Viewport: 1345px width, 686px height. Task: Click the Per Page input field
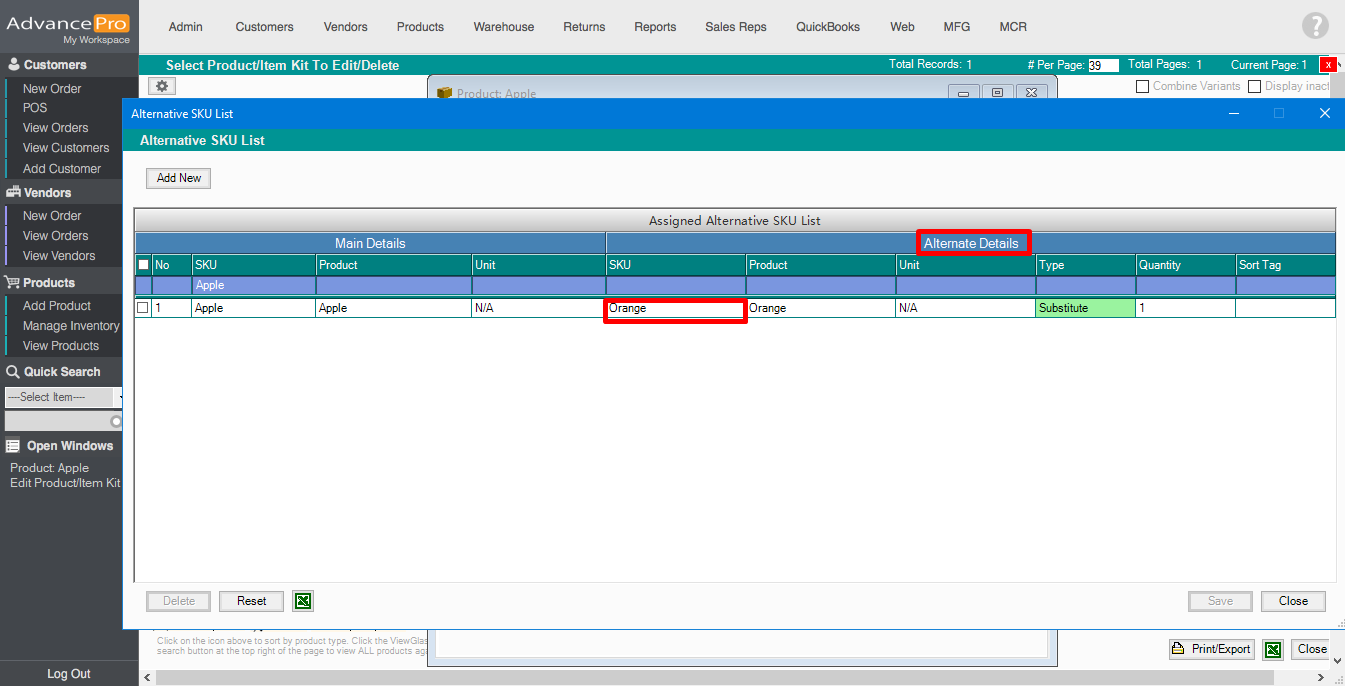pyautogui.click(x=1102, y=65)
